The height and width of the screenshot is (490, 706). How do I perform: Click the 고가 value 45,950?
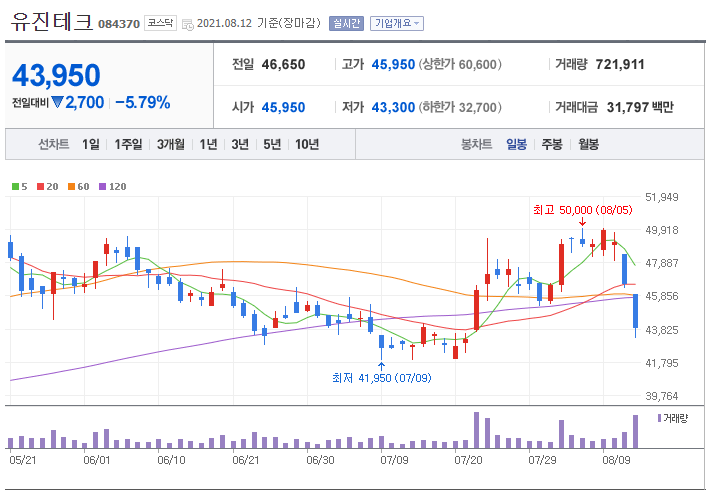[393, 64]
